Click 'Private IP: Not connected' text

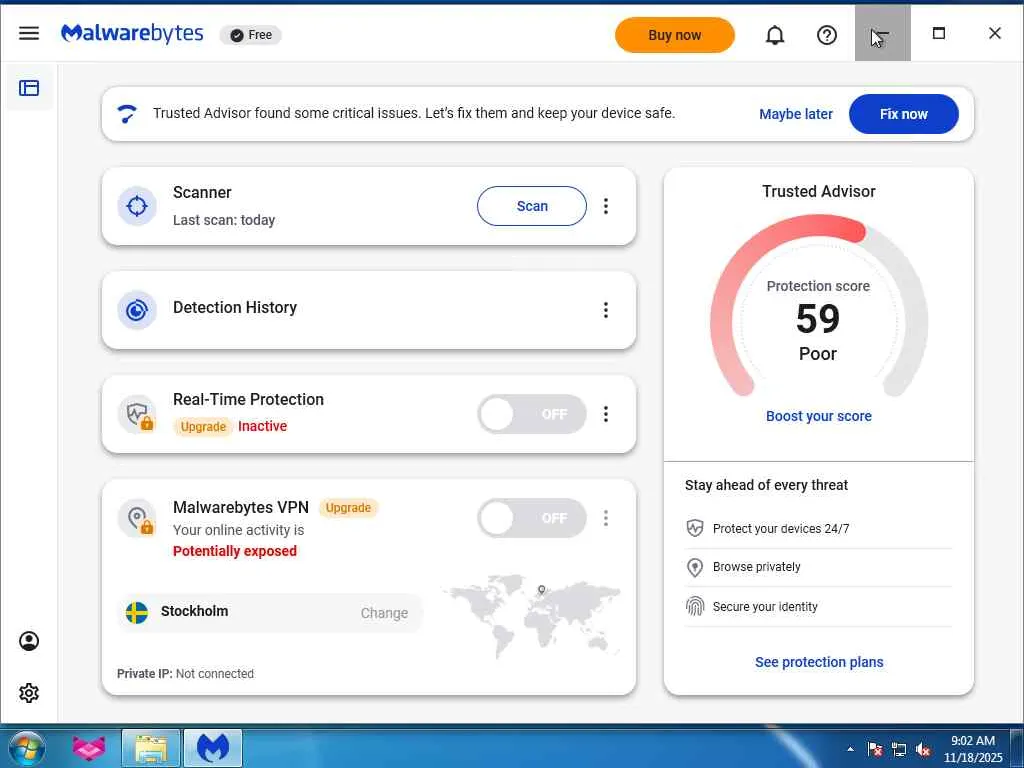185,673
